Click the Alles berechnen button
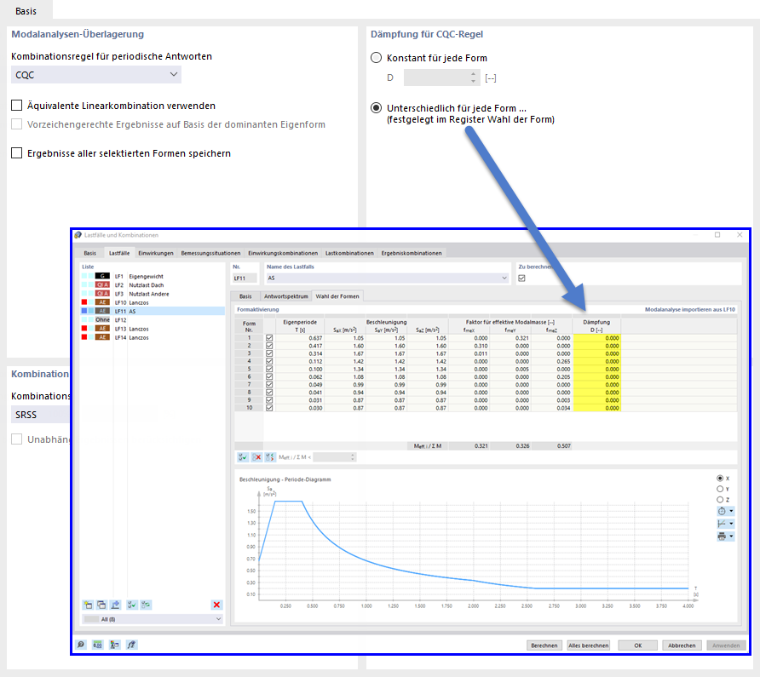This screenshot has height=677, width=760. [588, 646]
